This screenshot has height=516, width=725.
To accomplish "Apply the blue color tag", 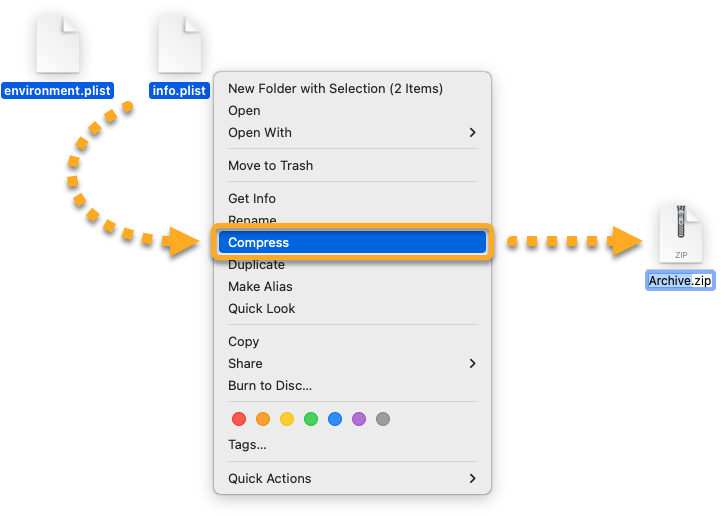I will coord(335,419).
